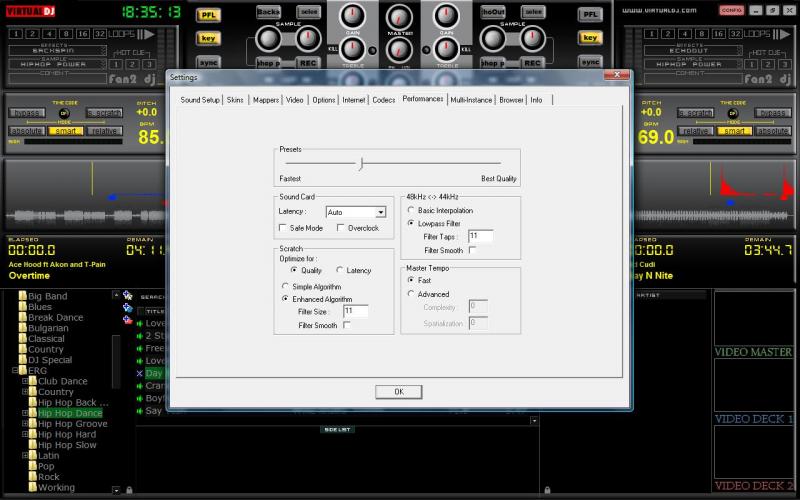800x500 pixels.
Task: Tick Filter Smooth under Scratch section
Action: [x=347, y=325]
